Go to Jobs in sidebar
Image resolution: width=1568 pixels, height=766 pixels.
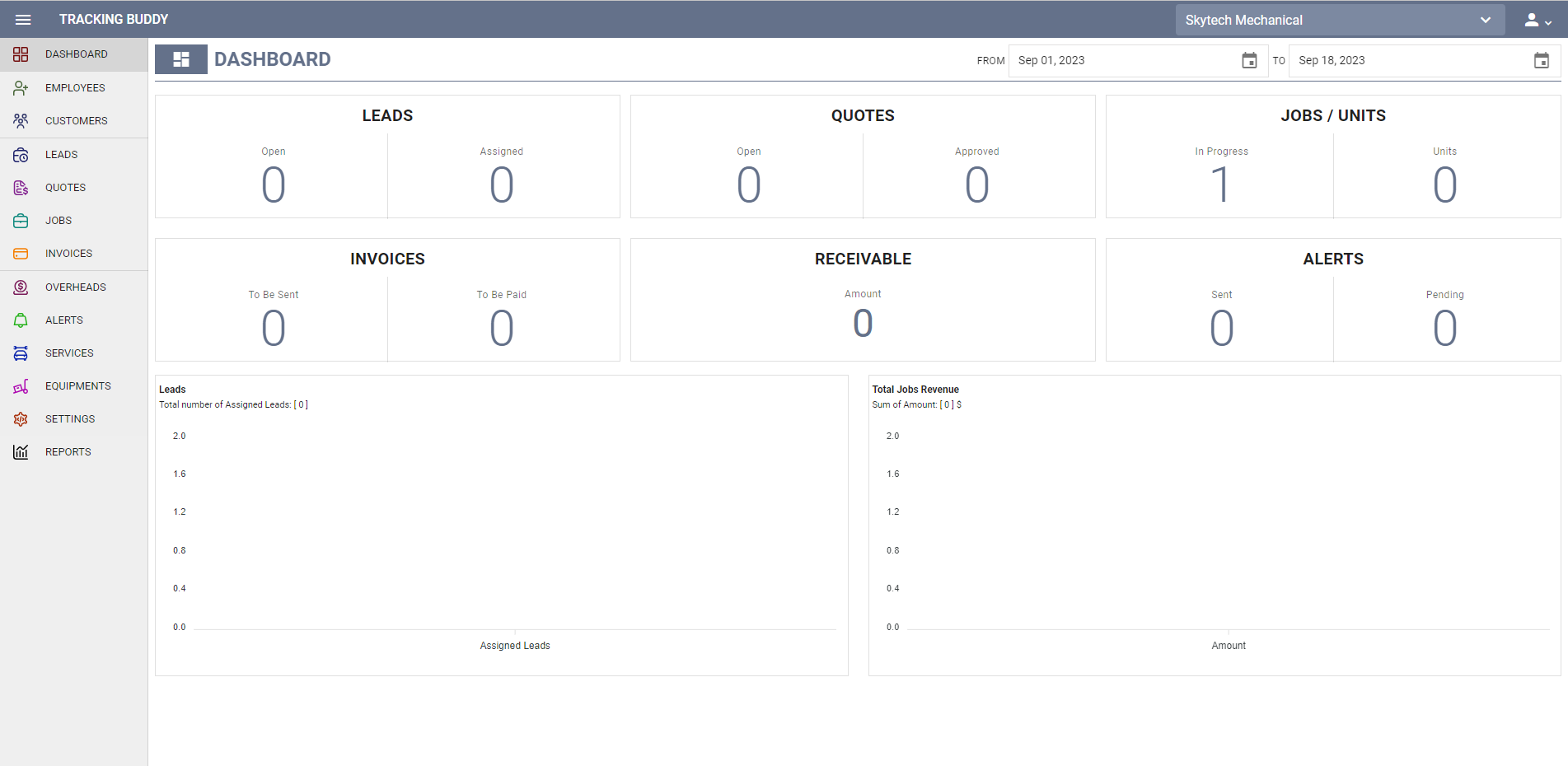pyautogui.click(x=59, y=221)
